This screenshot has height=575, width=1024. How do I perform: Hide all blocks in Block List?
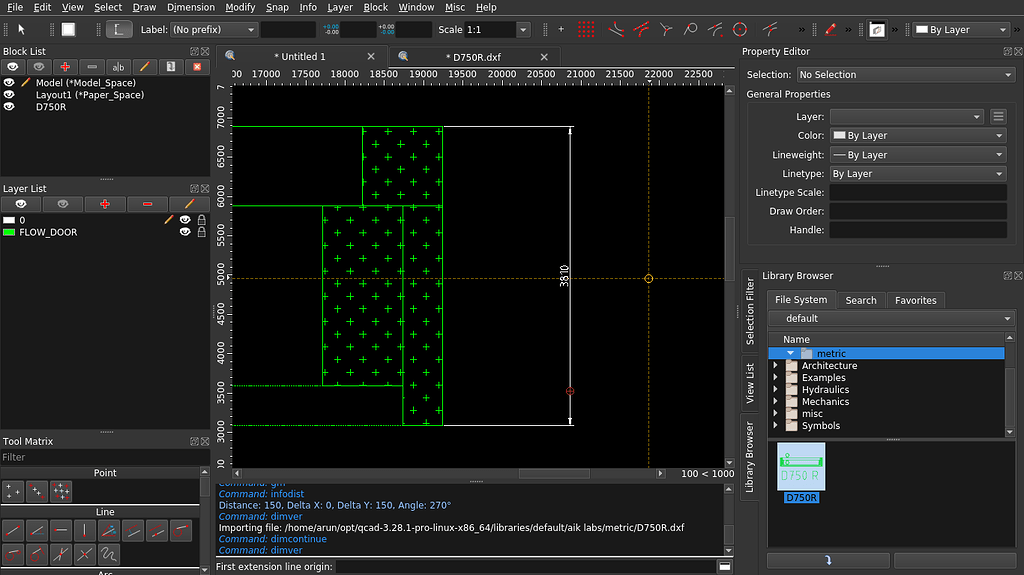coord(39,67)
